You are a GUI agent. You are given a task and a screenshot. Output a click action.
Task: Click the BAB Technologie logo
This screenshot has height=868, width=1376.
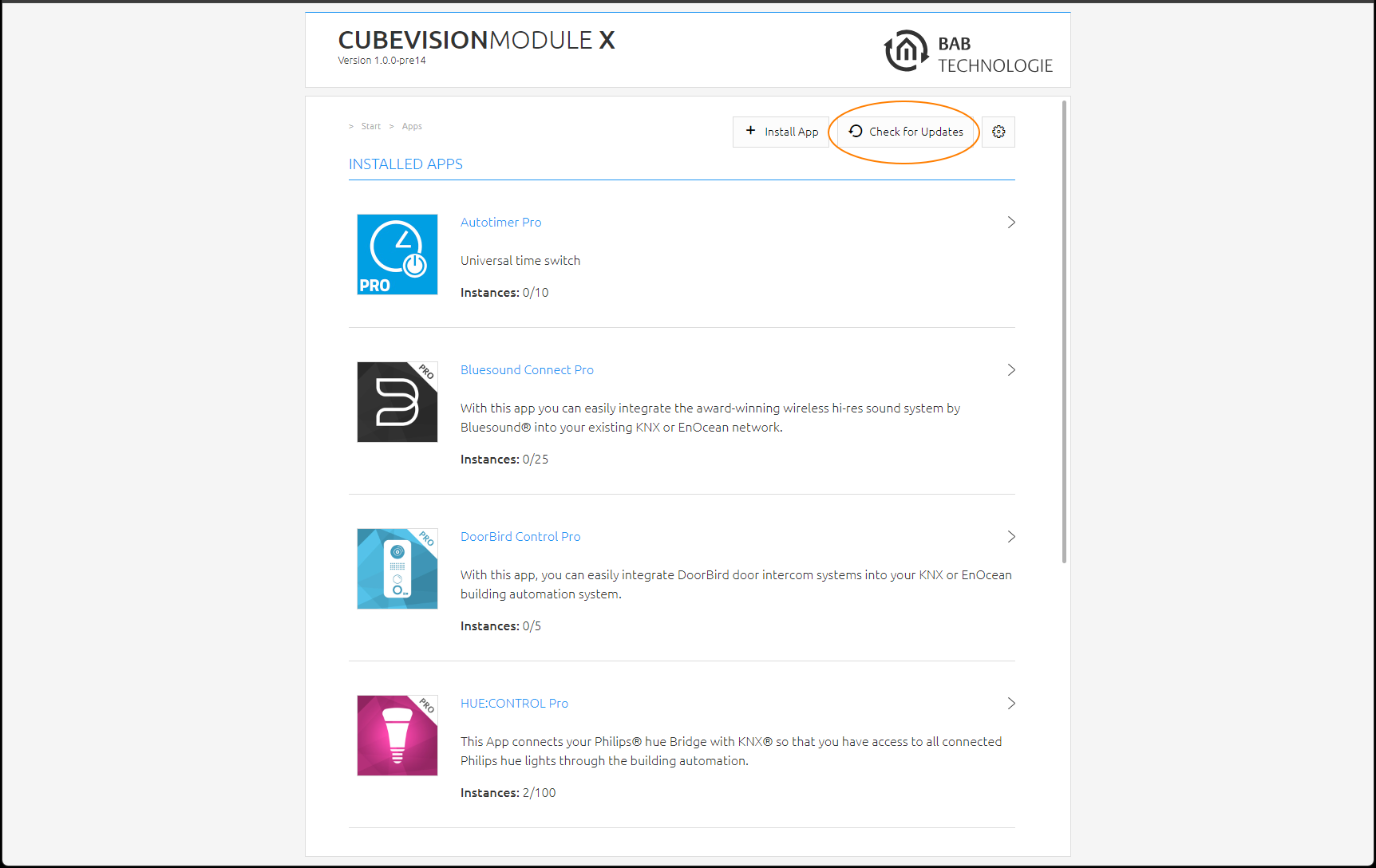pos(968,52)
